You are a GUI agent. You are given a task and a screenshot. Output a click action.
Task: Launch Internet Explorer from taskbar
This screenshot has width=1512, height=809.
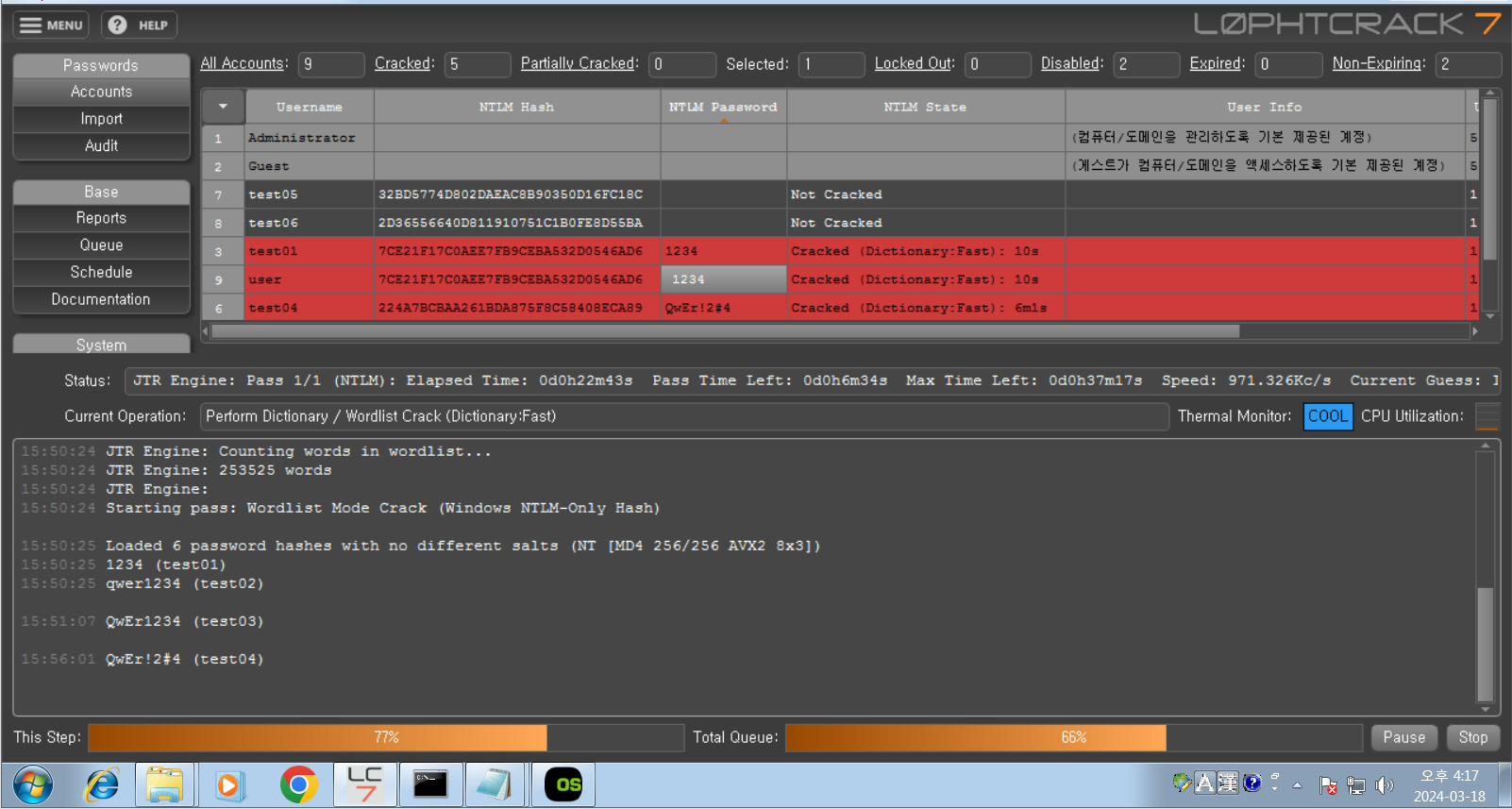(102, 785)
